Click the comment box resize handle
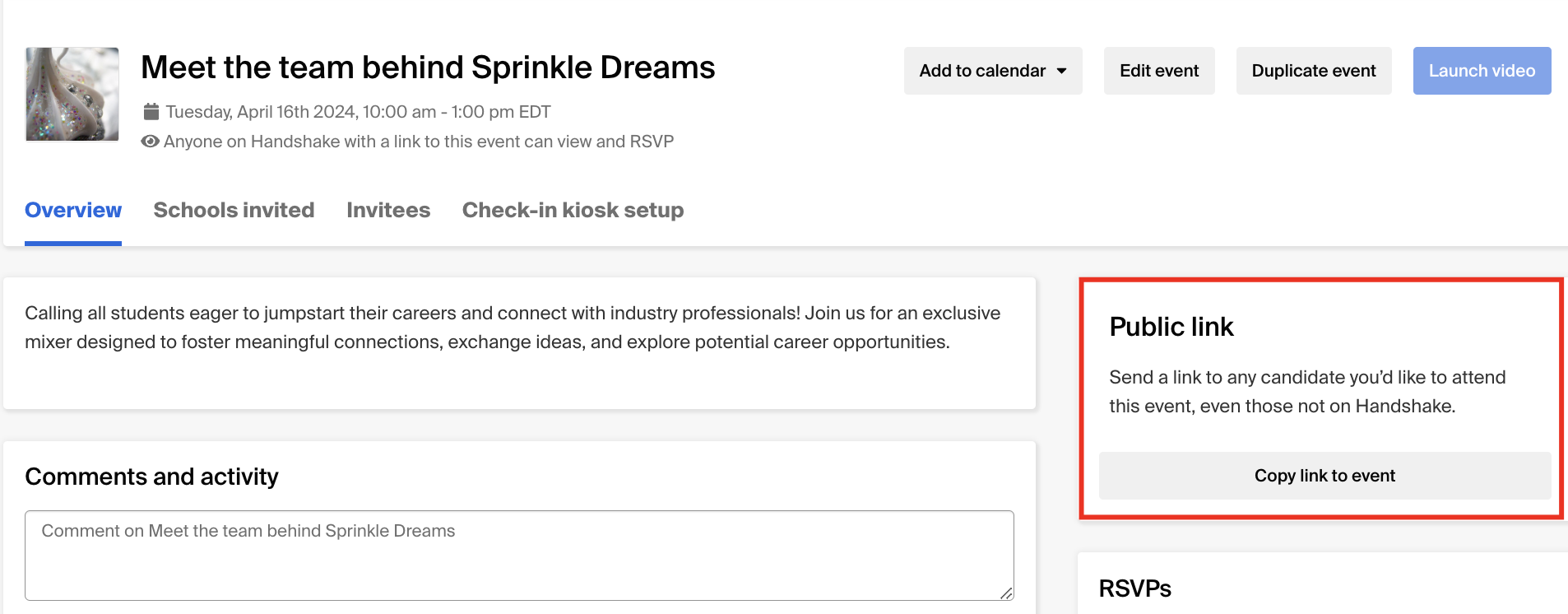Screen dimensions: 1568x614 click(x=1006, y=593)
